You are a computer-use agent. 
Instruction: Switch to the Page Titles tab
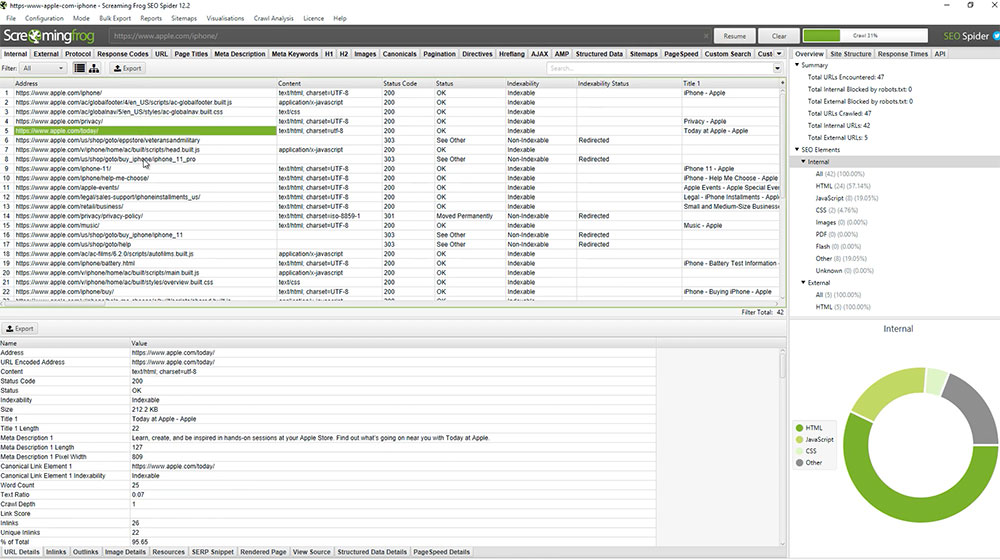(x=191, y=54)
